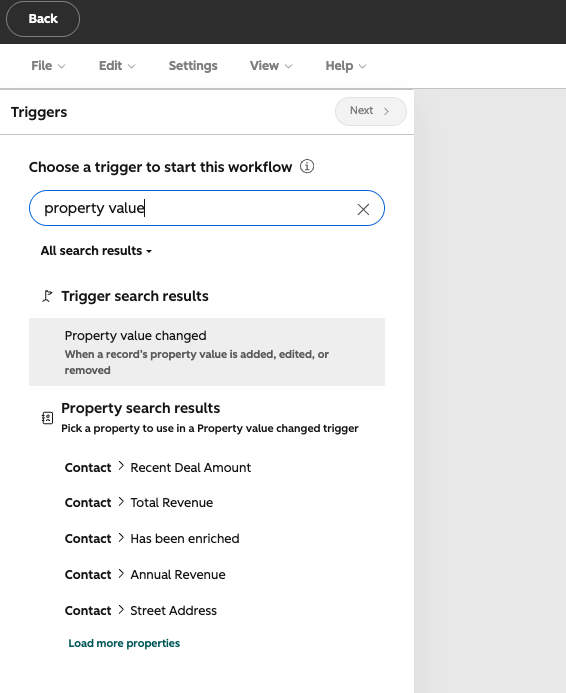Click the flag icon next to Trigger search results
This screenshot has width=566, height=693.
click(x=47, y=296)
